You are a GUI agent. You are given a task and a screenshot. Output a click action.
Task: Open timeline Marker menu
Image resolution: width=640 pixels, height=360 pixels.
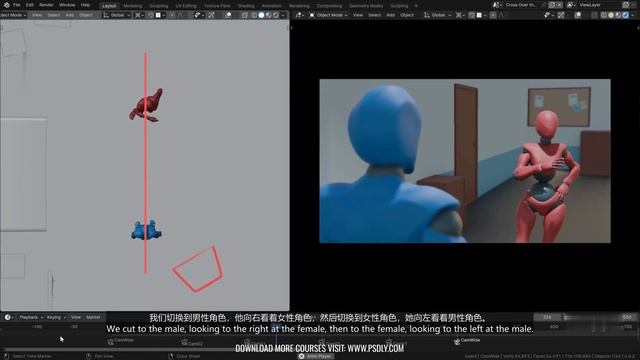pos(93,317)
